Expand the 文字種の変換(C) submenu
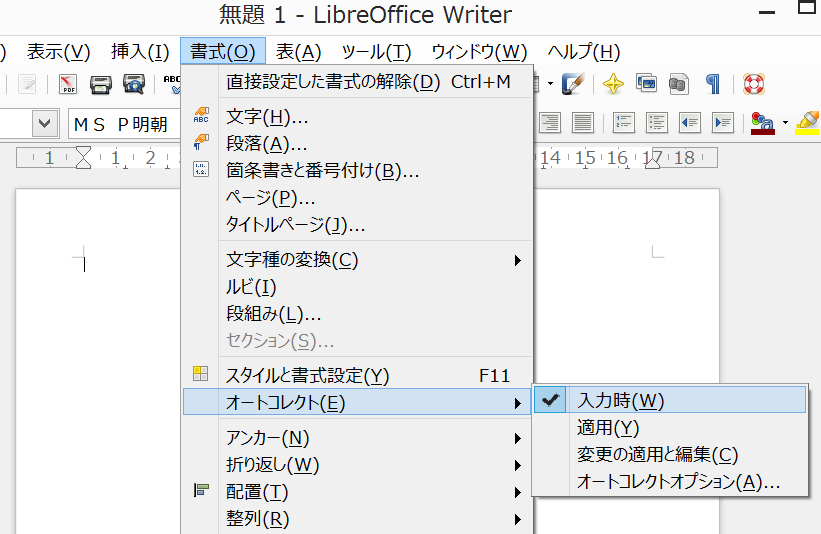The width and height of the screenshot is (821, 534). tap(357, 260)
